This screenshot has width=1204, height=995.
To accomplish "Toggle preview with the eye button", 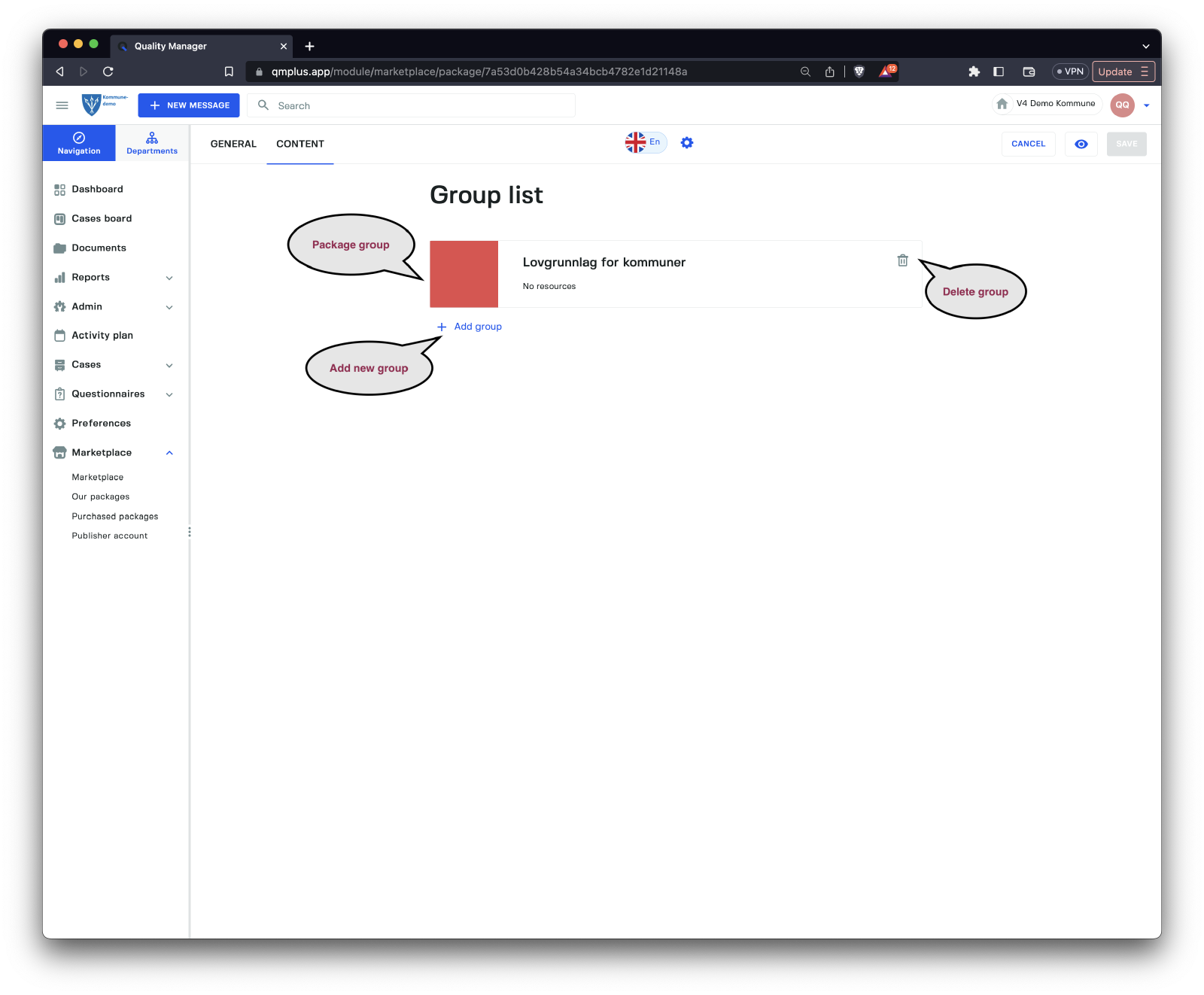I will [x=1081, y=144].
